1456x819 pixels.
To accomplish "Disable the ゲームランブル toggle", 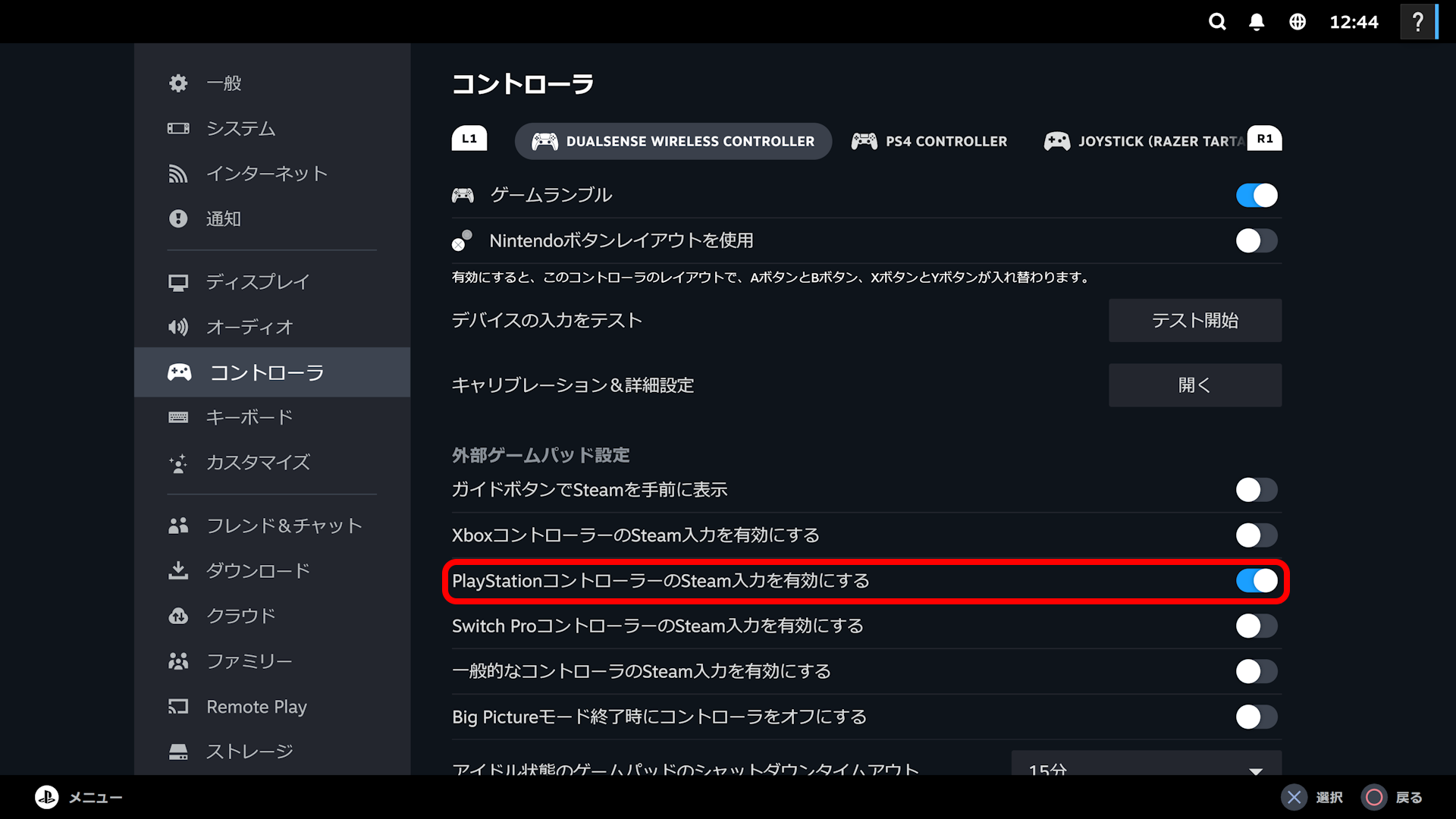I will (x=1257, y=196).
